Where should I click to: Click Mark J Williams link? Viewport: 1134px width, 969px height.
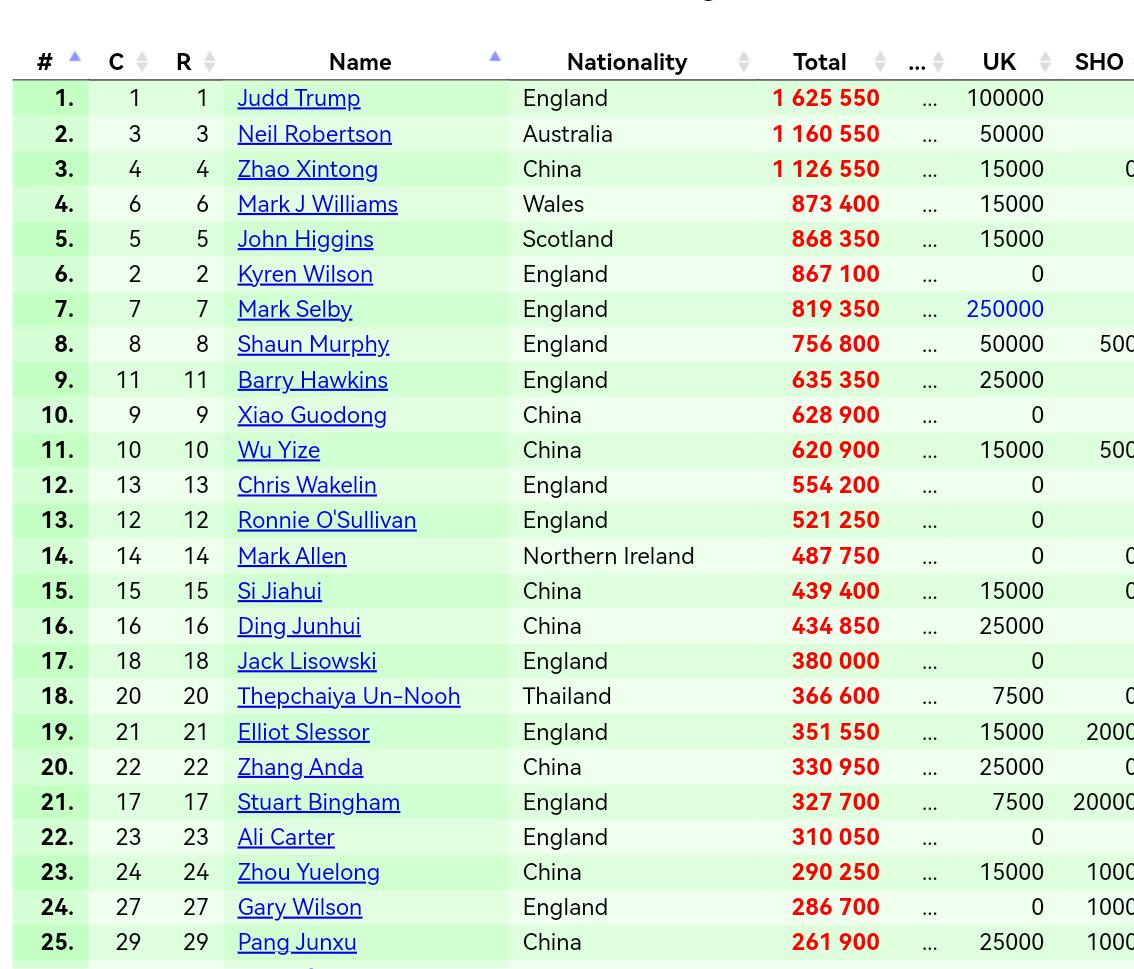(317, 204)
